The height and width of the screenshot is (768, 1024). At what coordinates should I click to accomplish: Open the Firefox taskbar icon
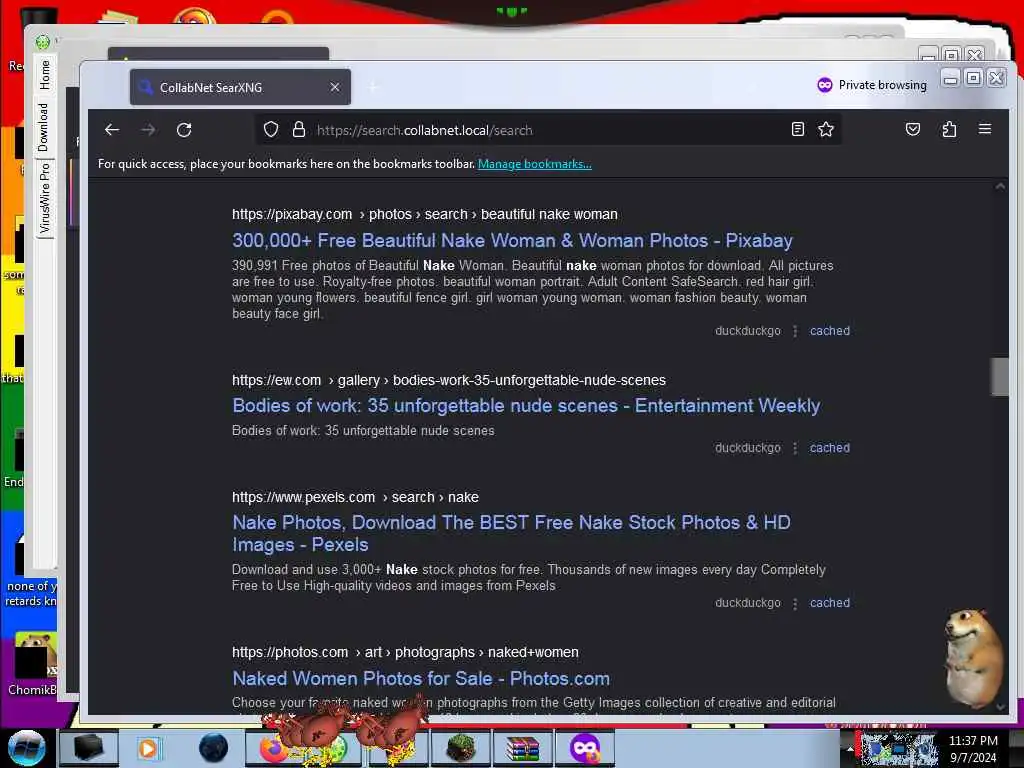point(274,748)
